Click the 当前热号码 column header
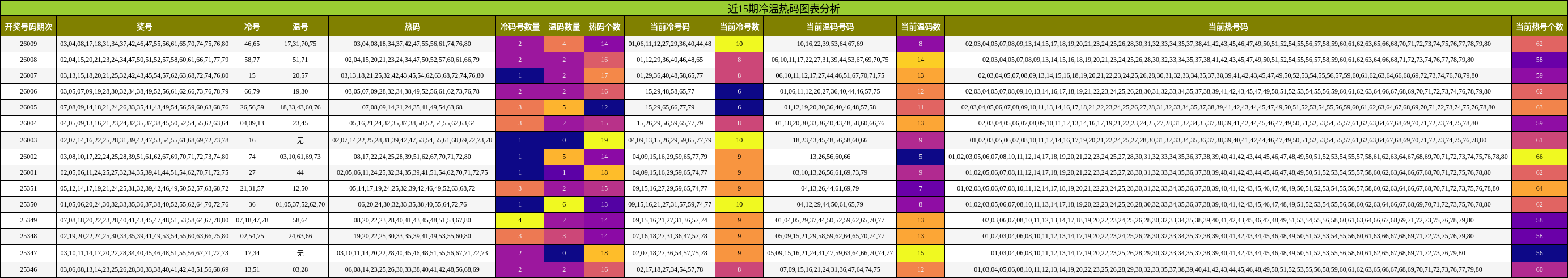 pos(1228,27)
